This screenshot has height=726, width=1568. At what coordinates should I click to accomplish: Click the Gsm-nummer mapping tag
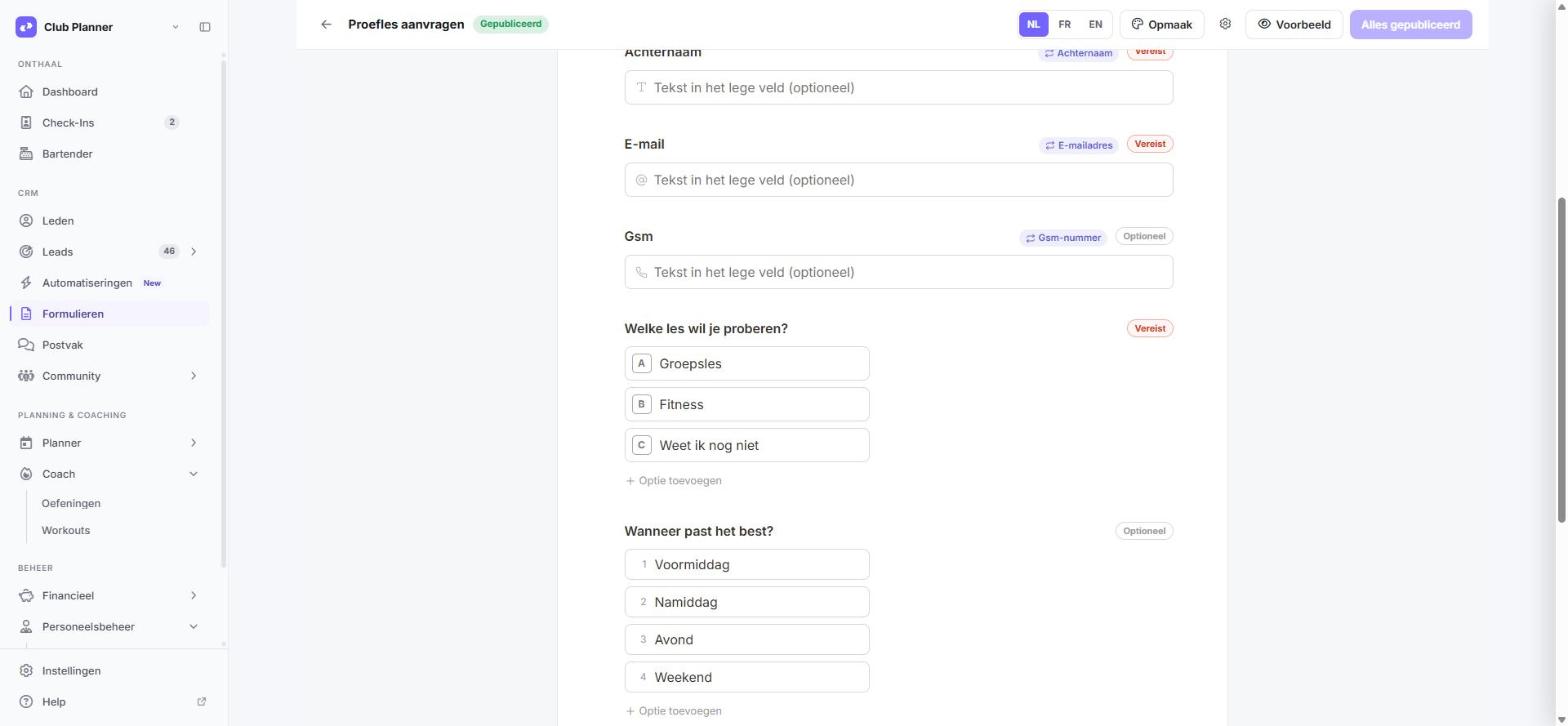(1063, 238)
